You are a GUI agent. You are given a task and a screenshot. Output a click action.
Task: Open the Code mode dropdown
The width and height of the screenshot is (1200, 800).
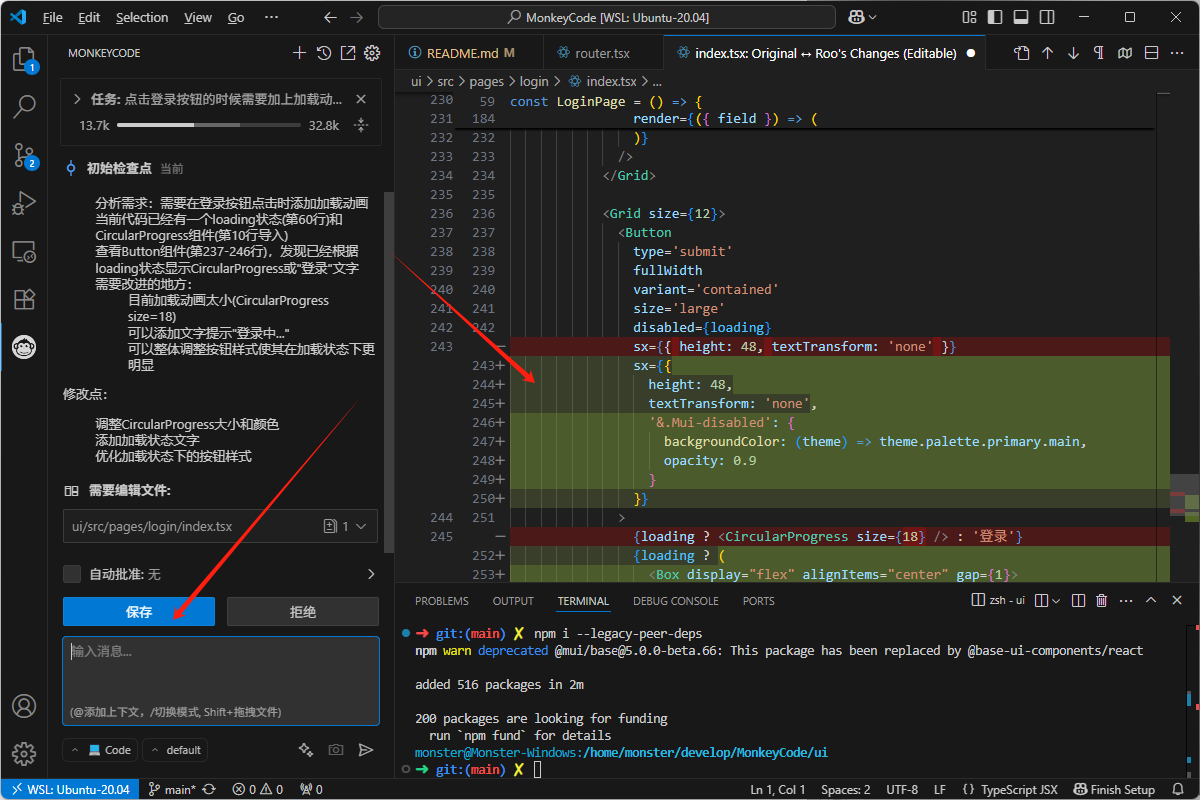100,750
